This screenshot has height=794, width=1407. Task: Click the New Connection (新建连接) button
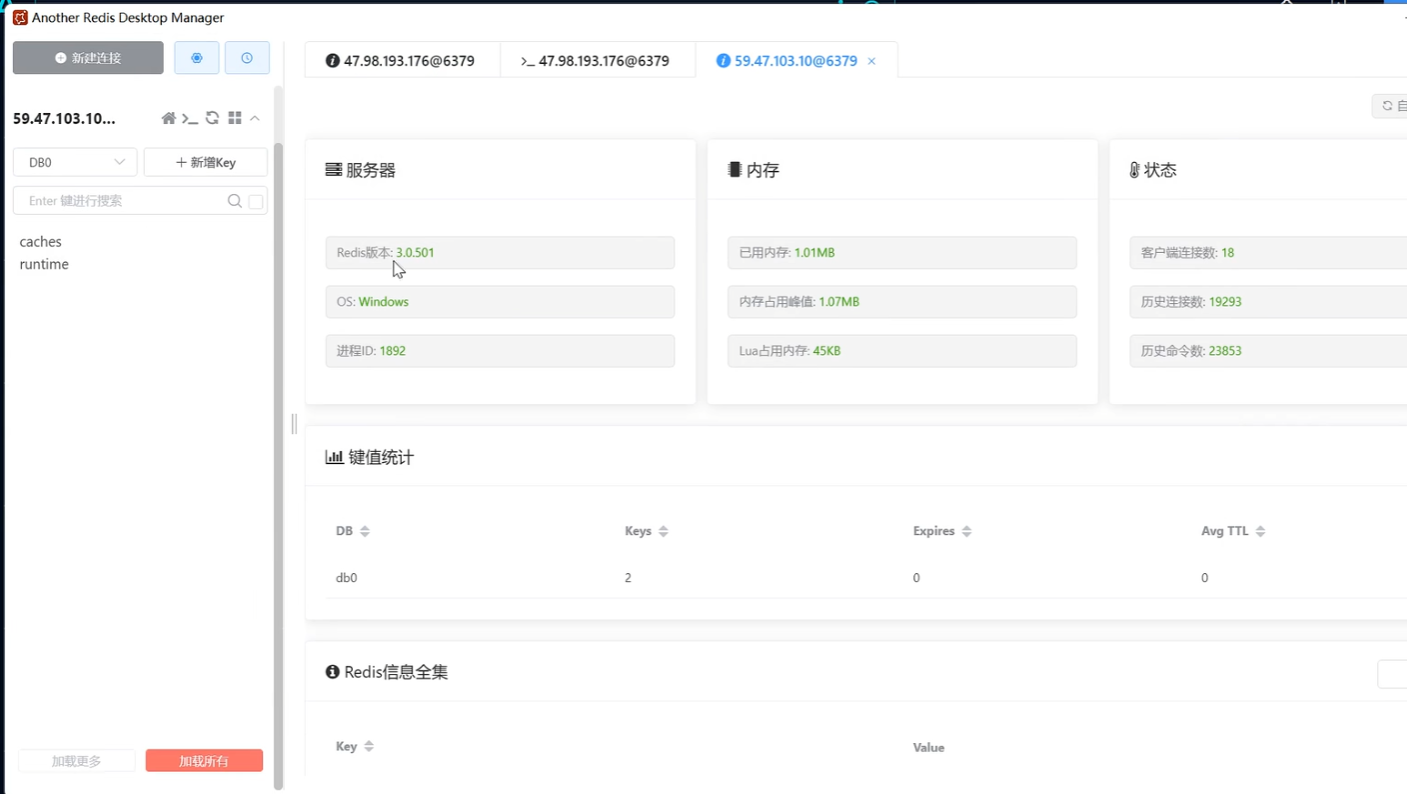click(88, 58)
